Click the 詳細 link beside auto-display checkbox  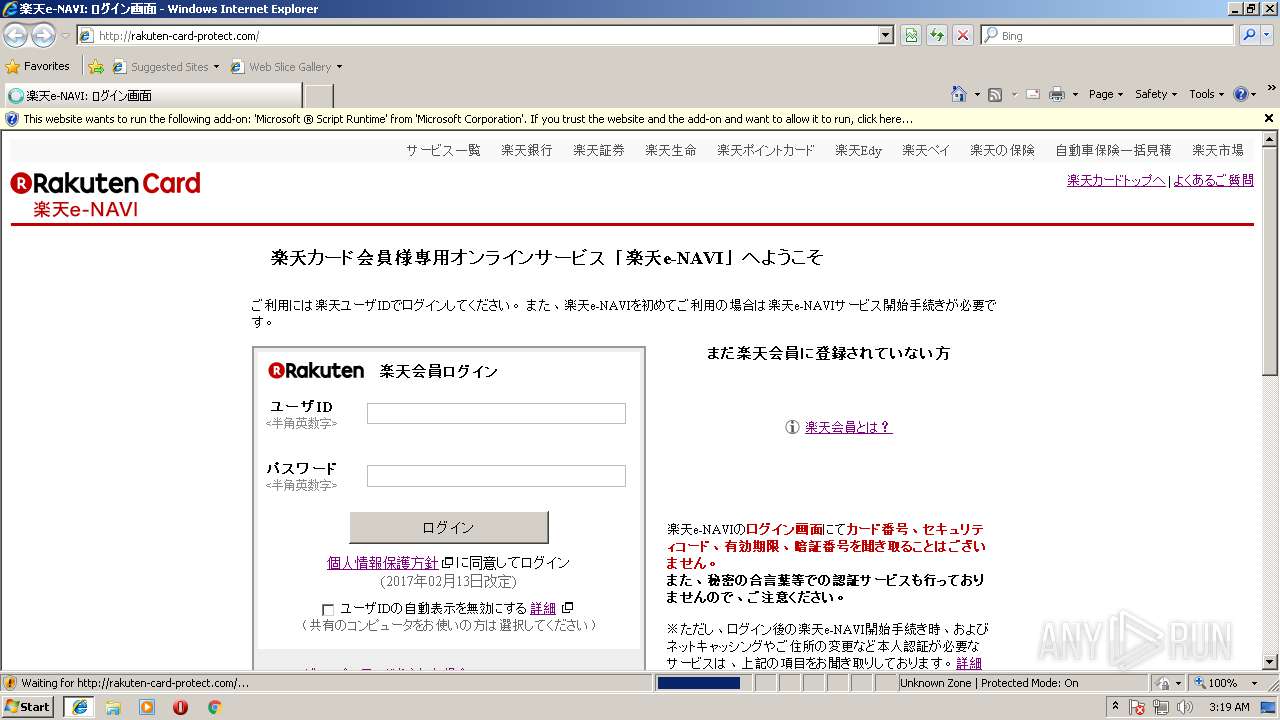(x=543, y=608)
